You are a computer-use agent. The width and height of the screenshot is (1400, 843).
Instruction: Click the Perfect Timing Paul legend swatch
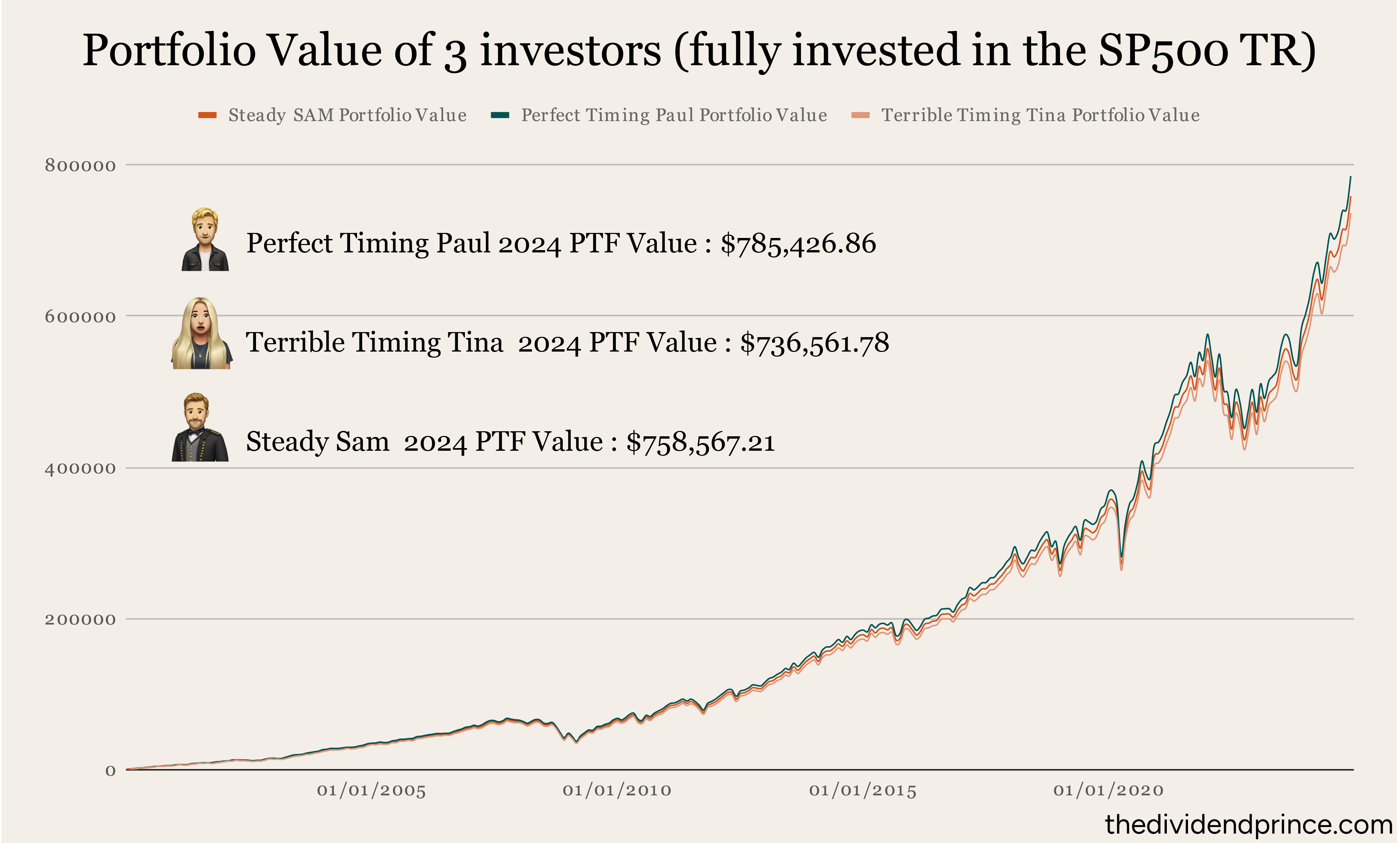500,115
